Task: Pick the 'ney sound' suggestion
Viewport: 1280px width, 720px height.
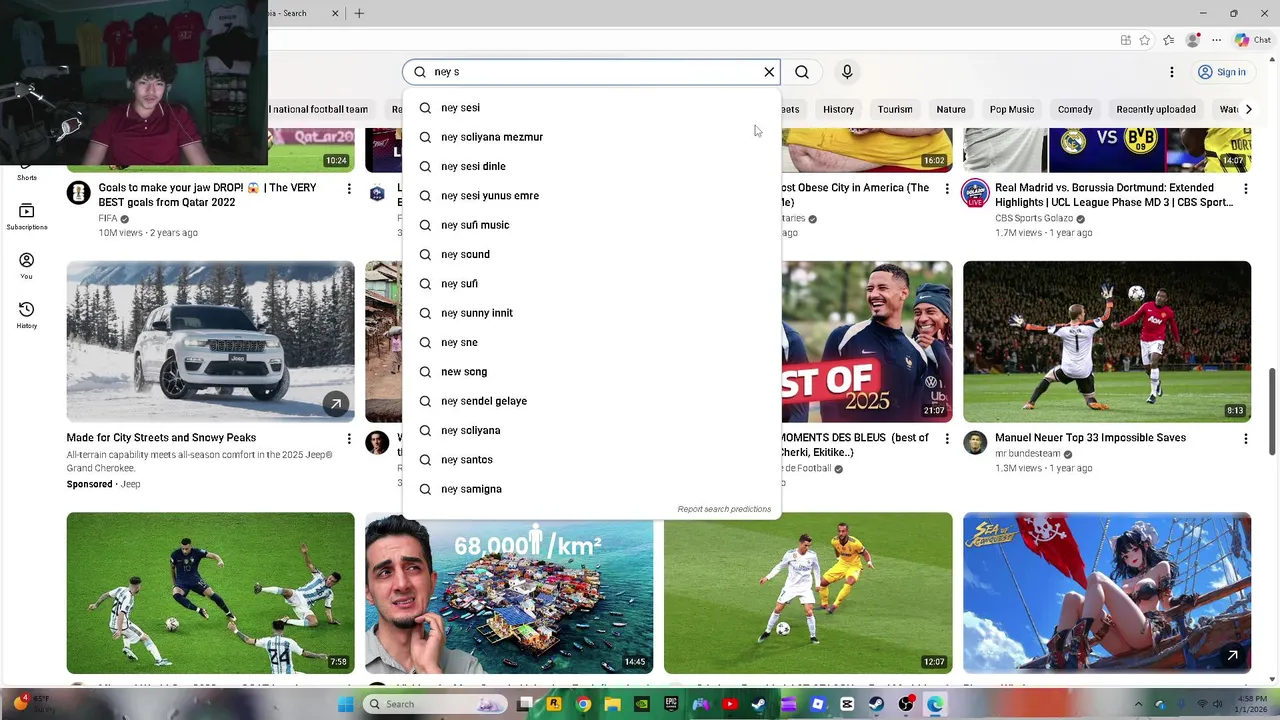Action: coord(591,254)
